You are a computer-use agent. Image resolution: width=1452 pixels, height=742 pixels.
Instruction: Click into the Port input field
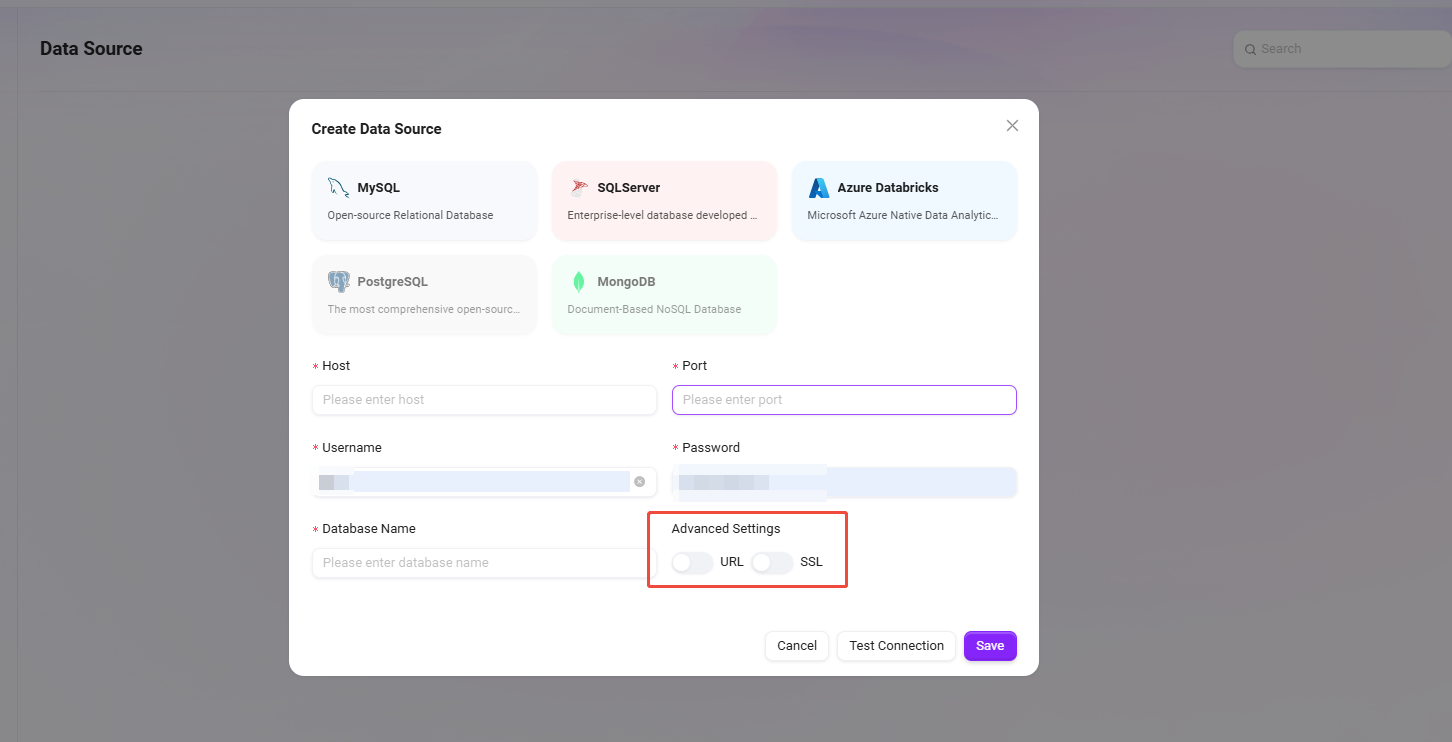tap(844, 400)
